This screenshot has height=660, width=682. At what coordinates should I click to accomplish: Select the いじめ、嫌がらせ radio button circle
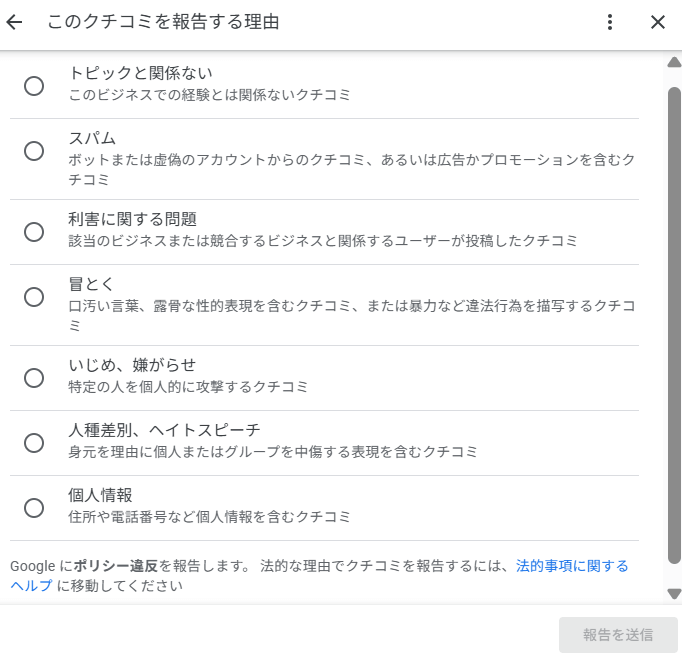coord(34,378)
